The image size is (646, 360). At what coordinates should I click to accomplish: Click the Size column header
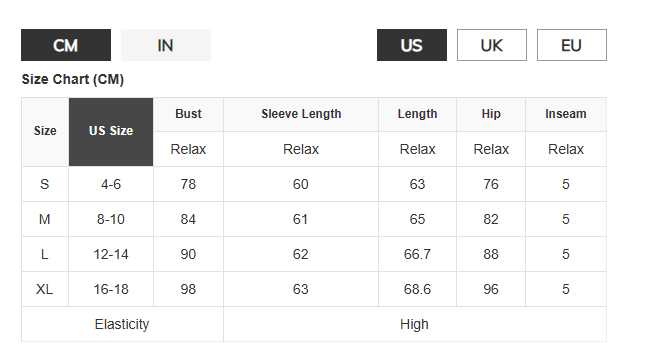point(45,132)
